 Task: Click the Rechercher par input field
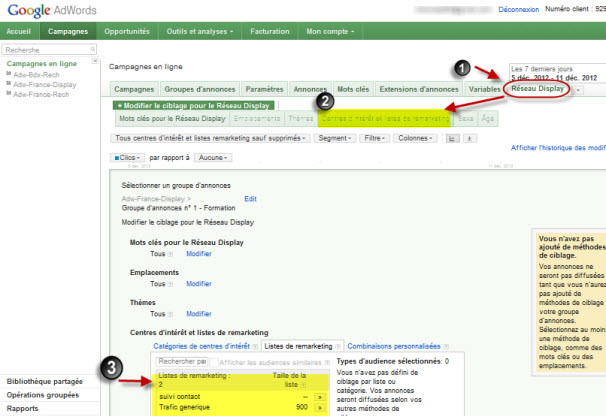[182, 362]
